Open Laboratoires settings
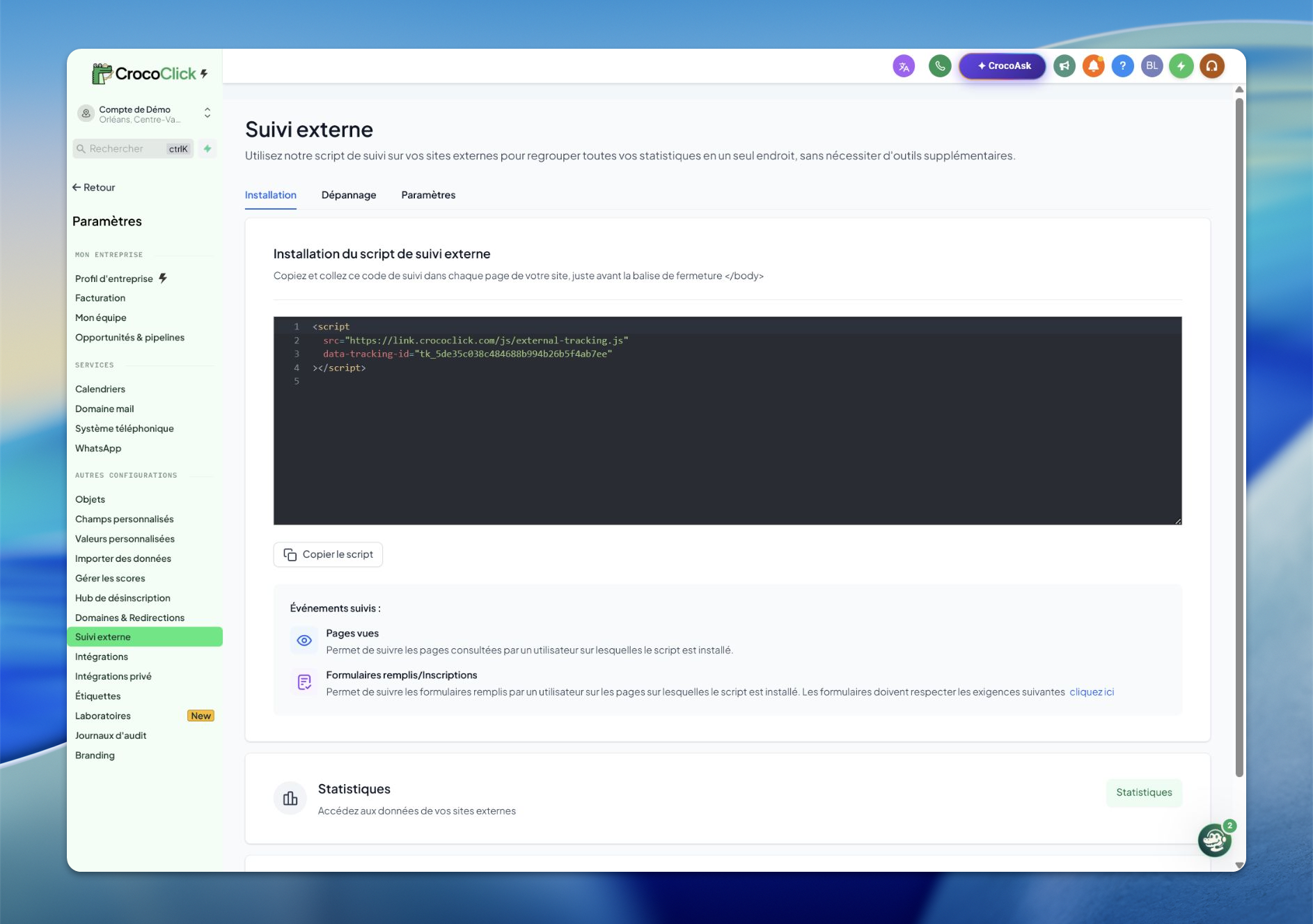The height and width of the screenshot is (924, 1313). tap(103, 716)
